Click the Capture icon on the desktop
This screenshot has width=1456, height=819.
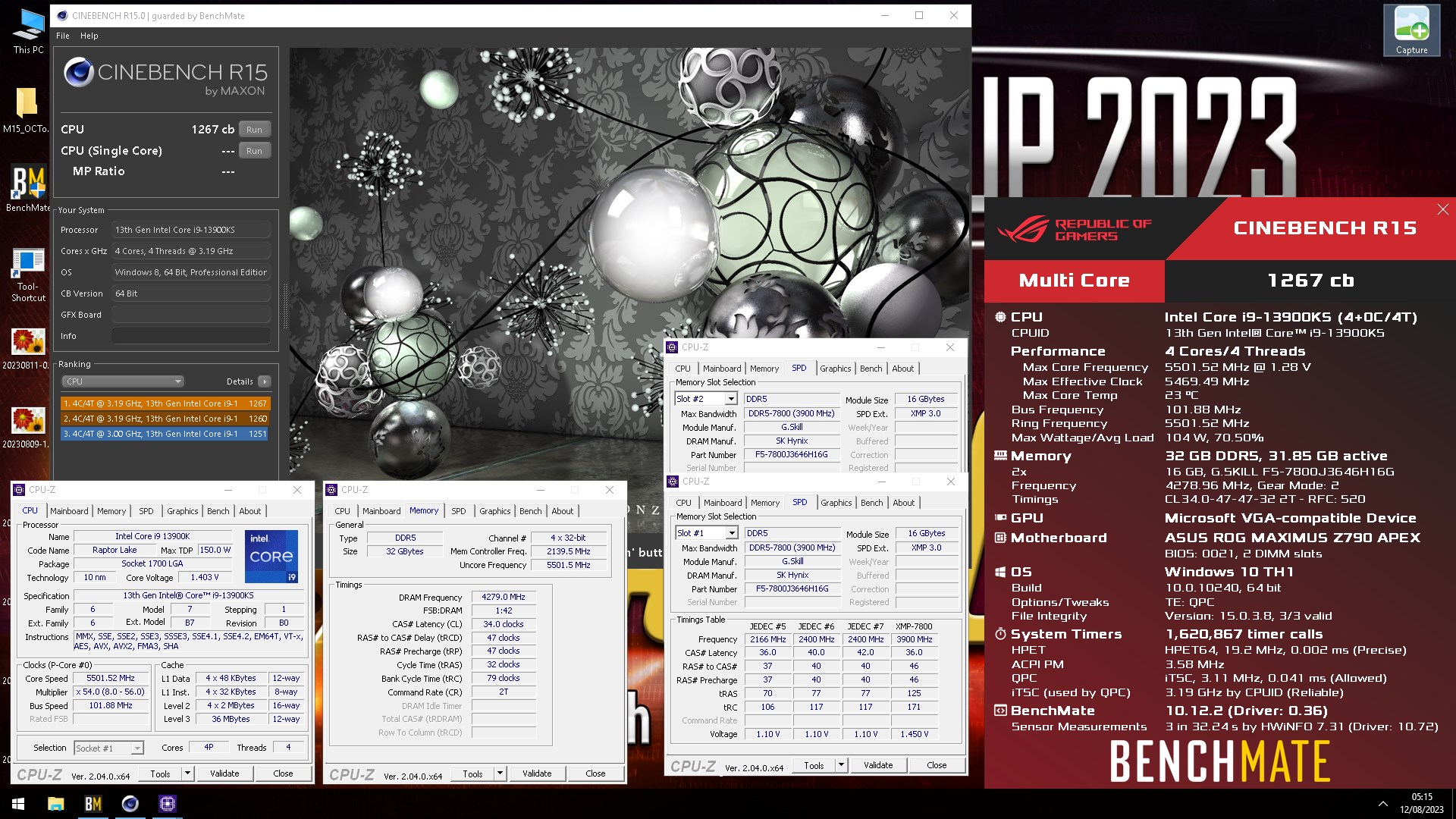click(x=1411, y=30)
